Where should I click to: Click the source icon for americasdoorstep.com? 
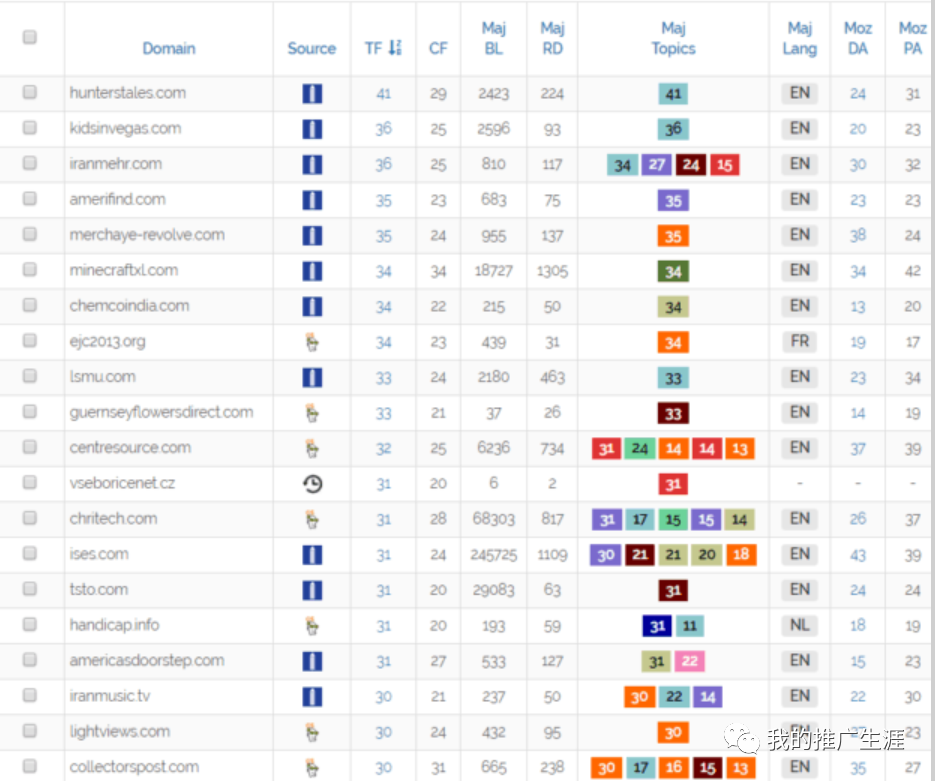[x=312, y=661]
